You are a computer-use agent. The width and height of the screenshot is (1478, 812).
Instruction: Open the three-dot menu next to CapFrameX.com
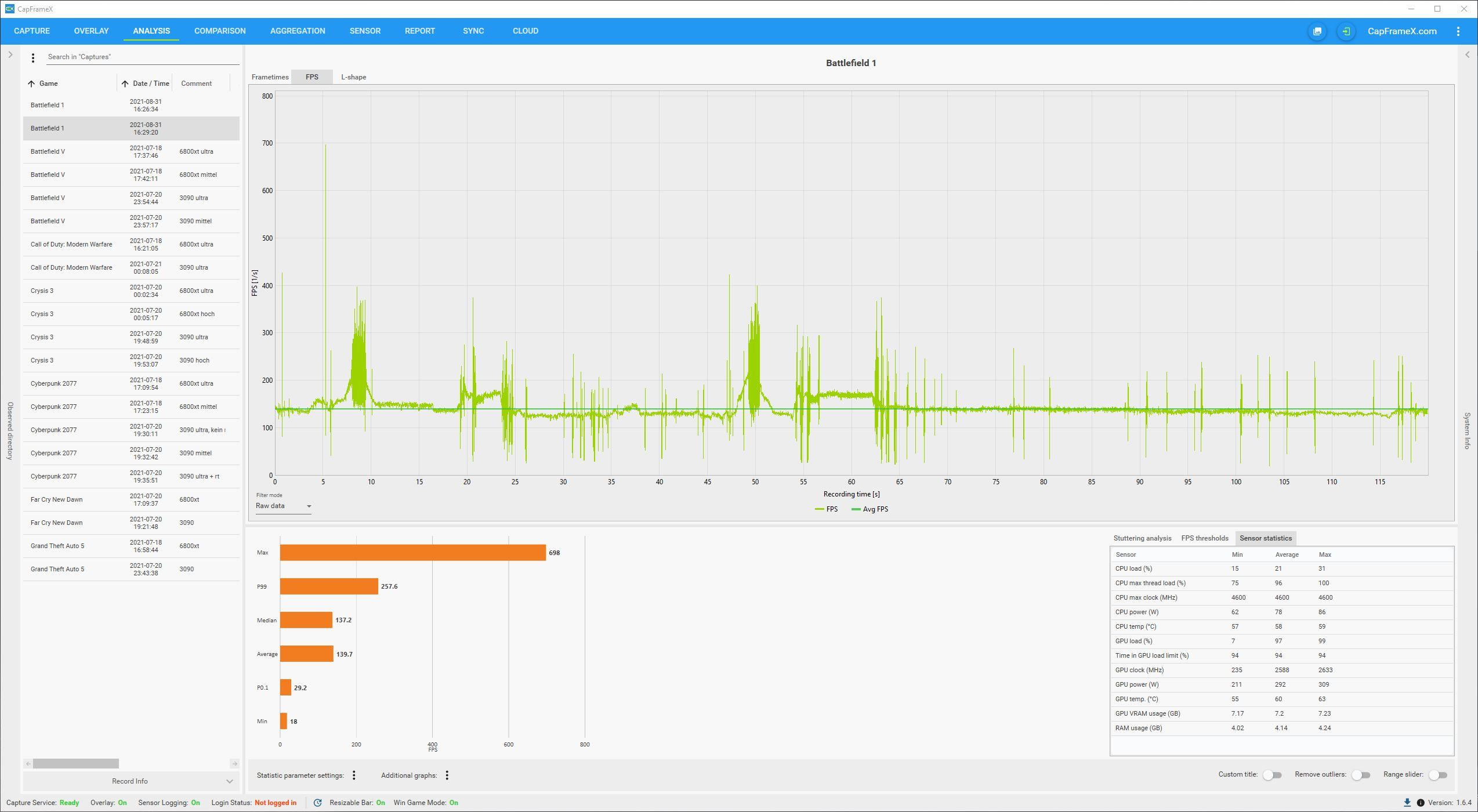pos(1458,31)
